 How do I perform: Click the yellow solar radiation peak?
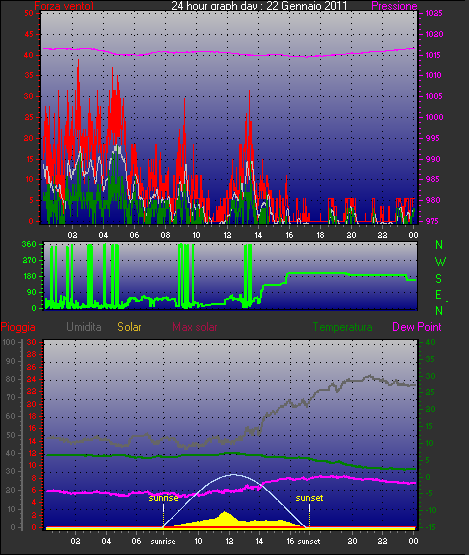point(225,513)
